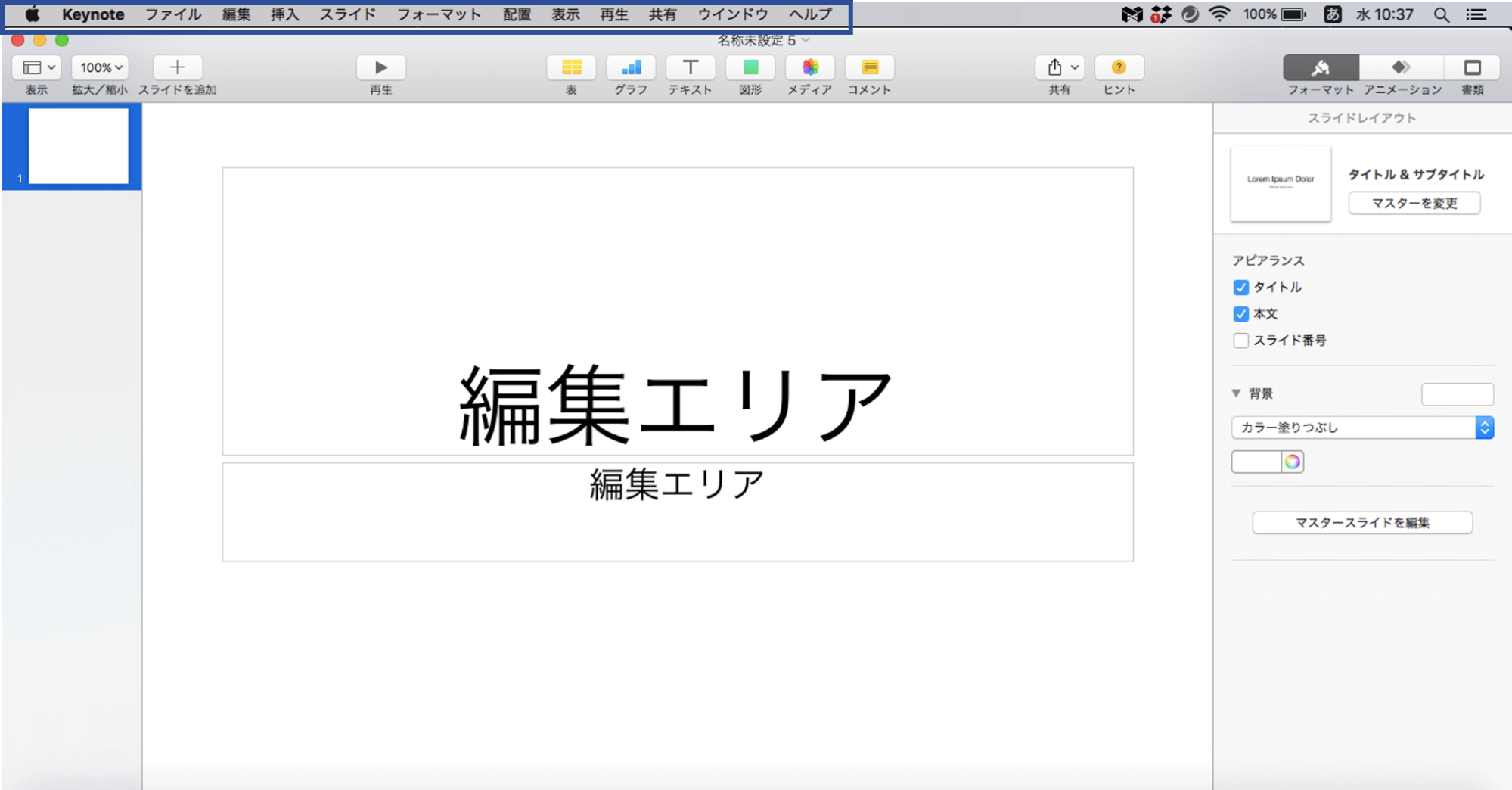Insert a table with the 表 icon

(x=571, y=67)
